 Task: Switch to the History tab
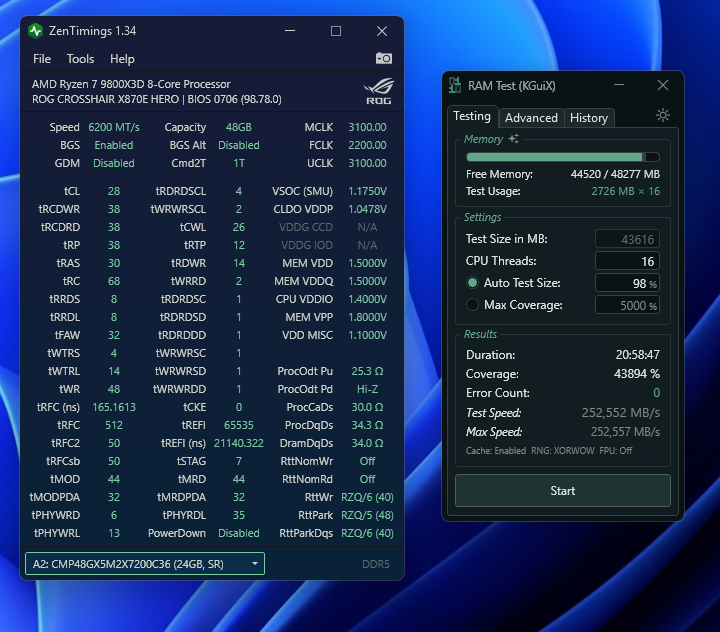pos(588,117)
